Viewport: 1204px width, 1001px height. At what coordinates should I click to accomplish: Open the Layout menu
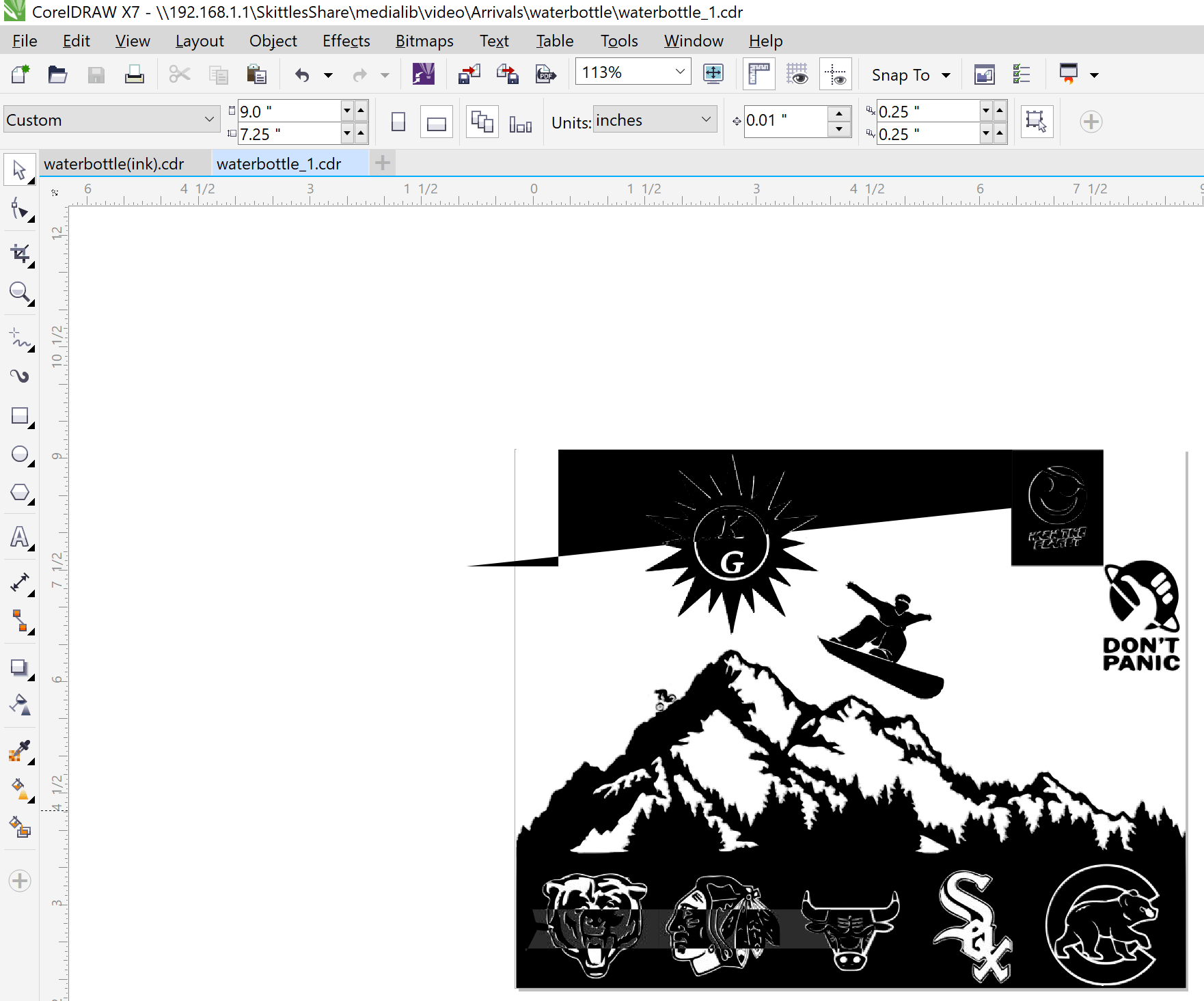[200, 41]
